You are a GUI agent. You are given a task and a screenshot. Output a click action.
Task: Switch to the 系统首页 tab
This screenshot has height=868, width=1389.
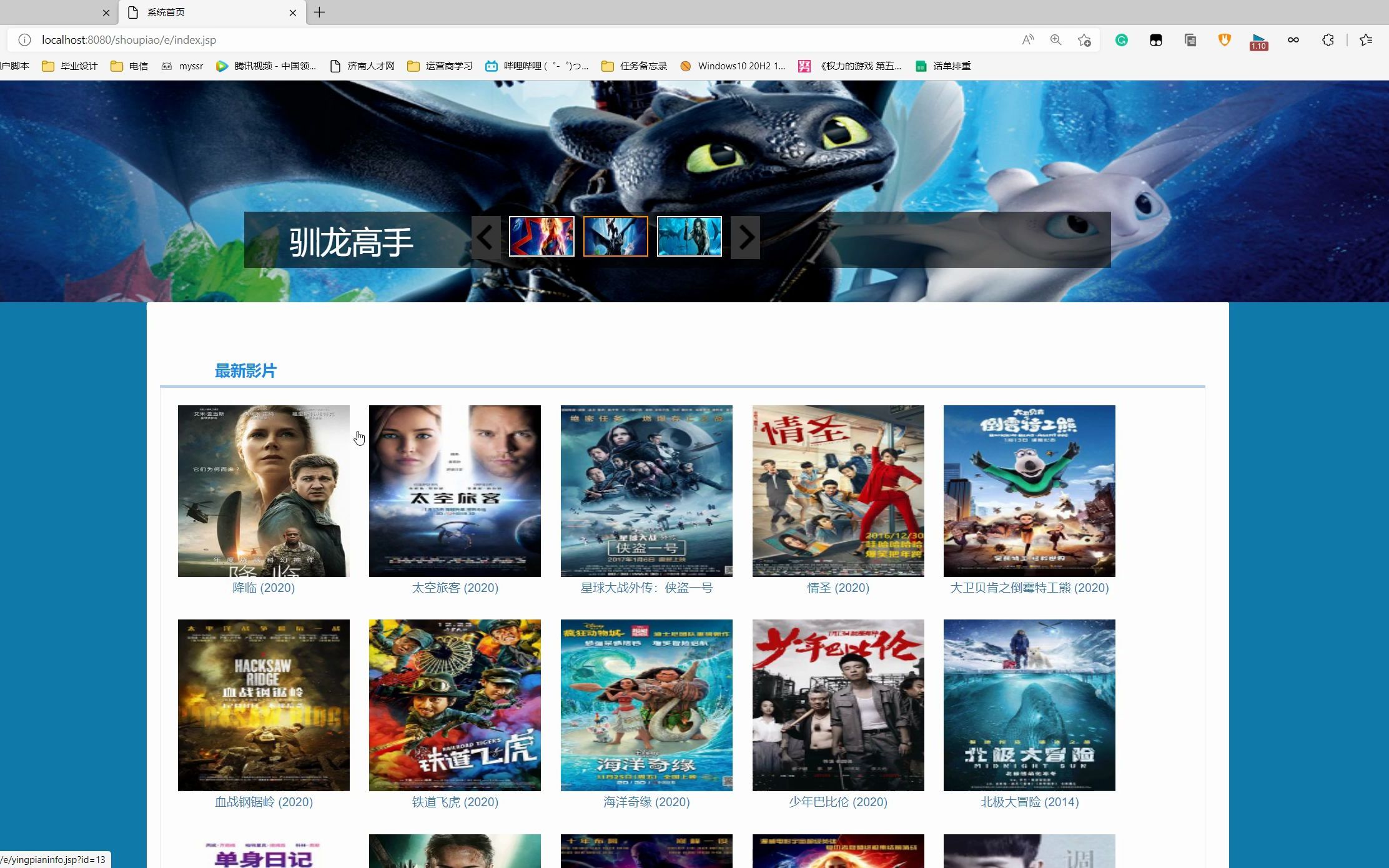[x=212, y=12]
